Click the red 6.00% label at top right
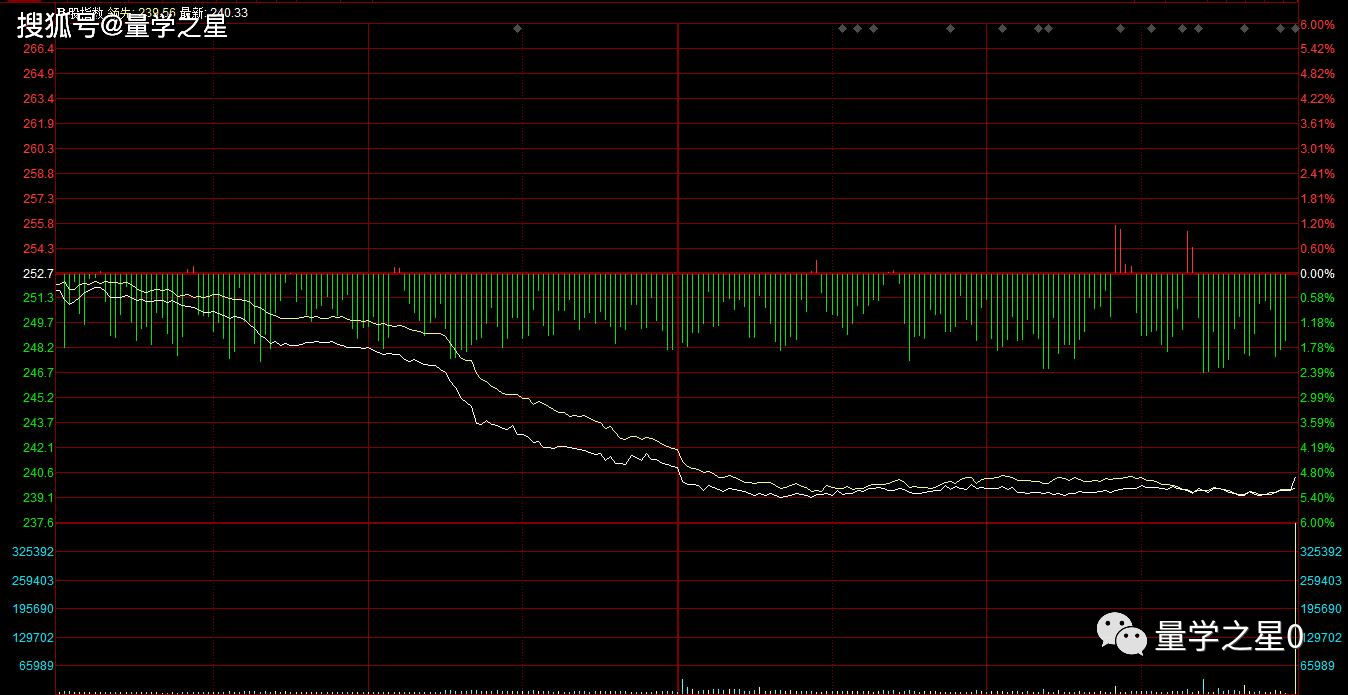 pyautogui.click(x=1316, y=24)
